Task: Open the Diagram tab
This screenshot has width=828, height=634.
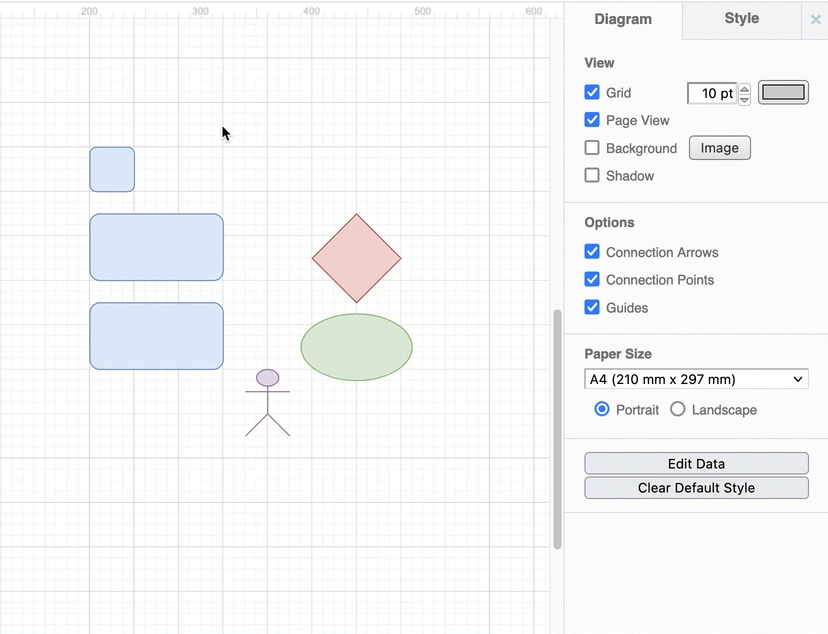Action: tap(623, 18)
